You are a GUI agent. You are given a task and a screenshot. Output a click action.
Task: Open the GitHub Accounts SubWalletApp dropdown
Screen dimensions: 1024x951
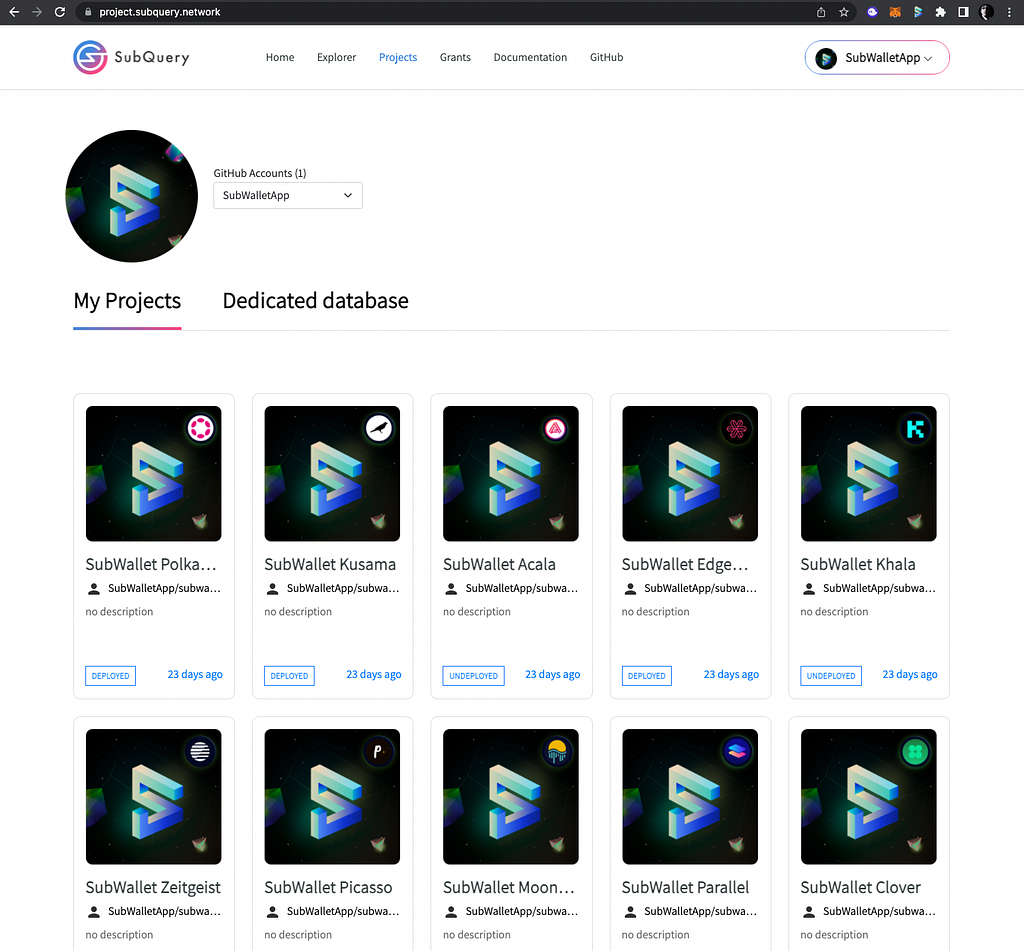(288, 195)
